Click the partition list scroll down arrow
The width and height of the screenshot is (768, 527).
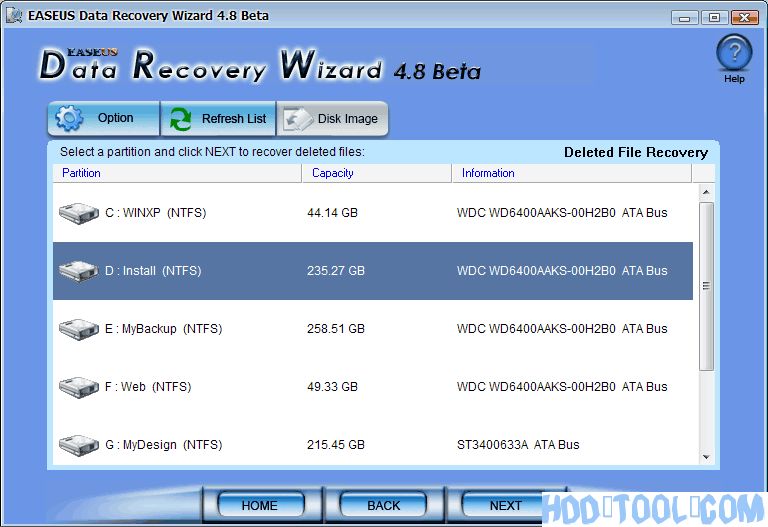(706, 457)
